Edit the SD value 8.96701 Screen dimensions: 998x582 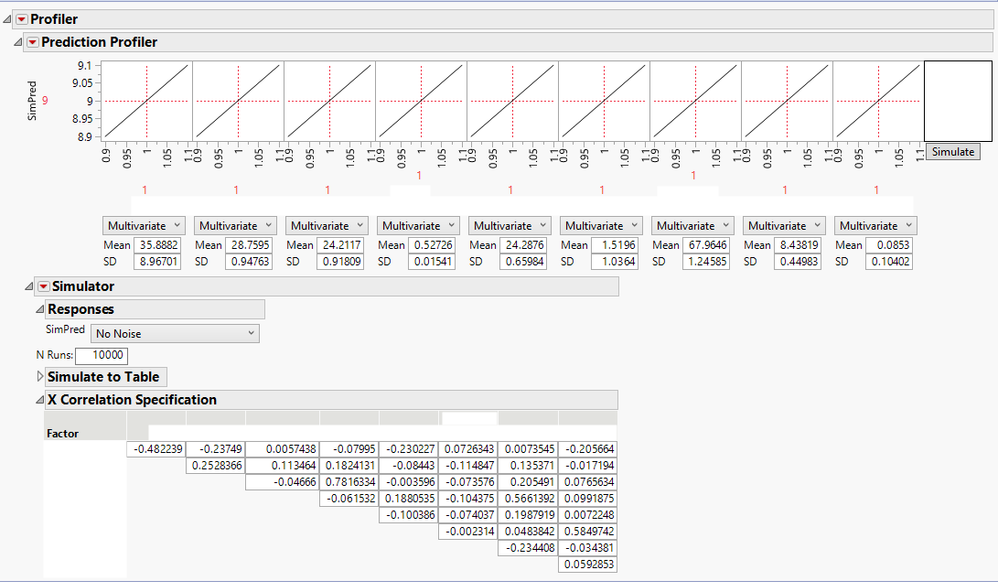coord(156,260)
